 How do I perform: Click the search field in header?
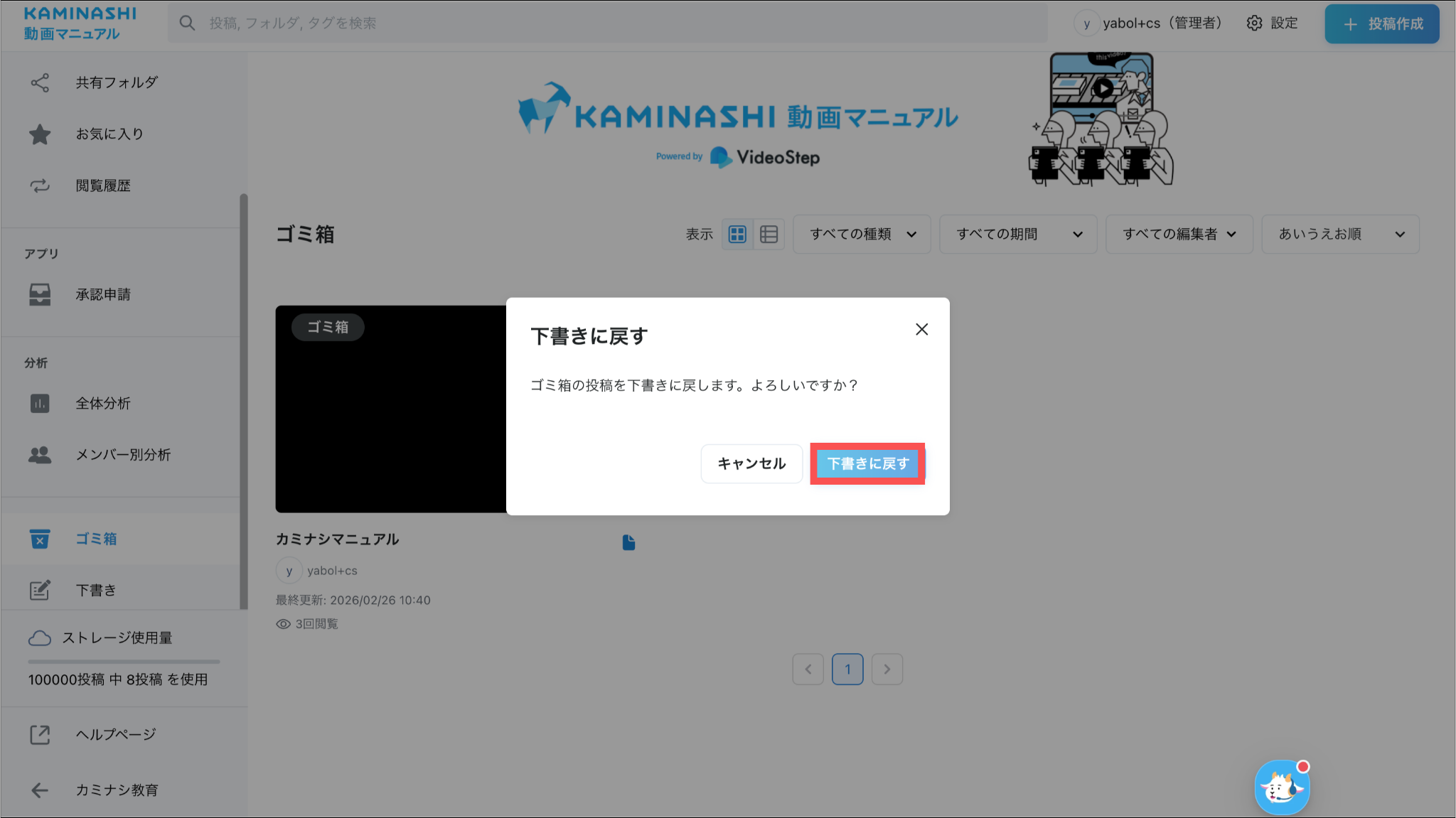tap(607, 23)
